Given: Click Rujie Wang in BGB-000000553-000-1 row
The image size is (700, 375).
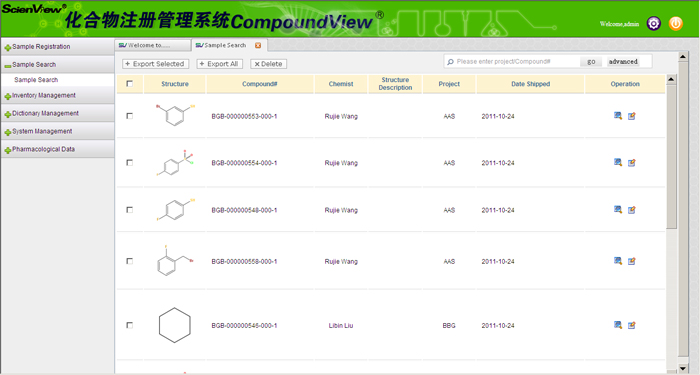Looking at the screenshot, I should 341,116.
